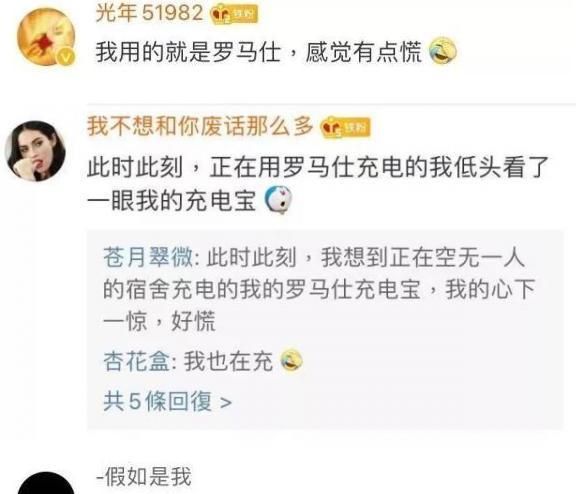
Task: Click the chevron after 共5條回復
Action: [x=226, y=402]
